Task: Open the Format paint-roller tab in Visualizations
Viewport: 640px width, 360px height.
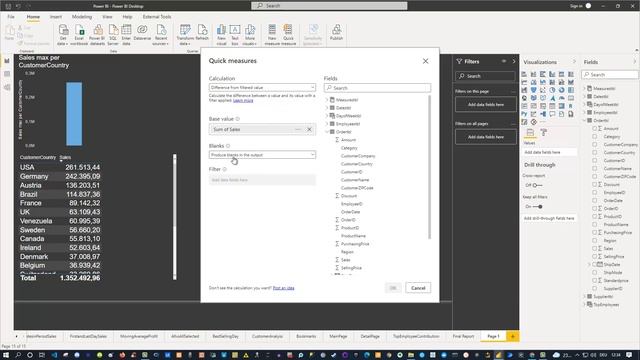Action: pos(544,132)
